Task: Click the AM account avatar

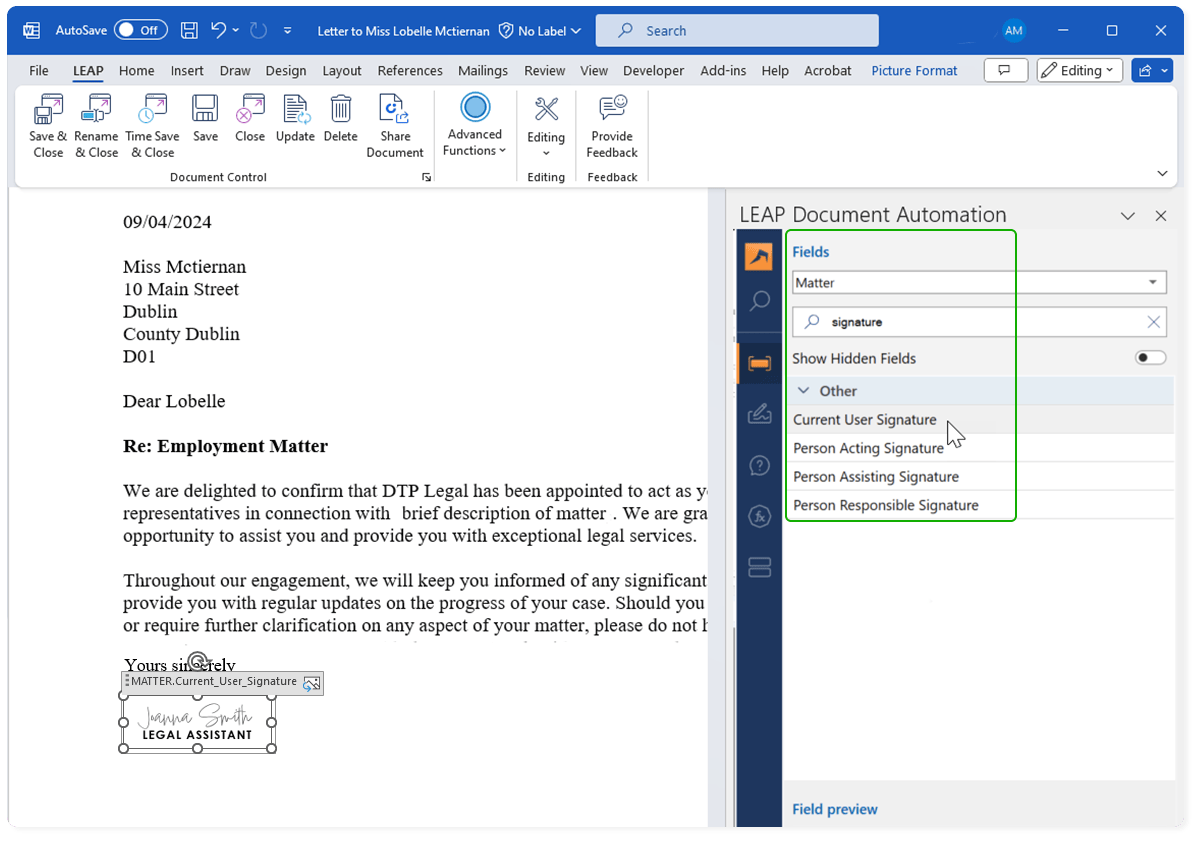Action: pos(1013,30)
